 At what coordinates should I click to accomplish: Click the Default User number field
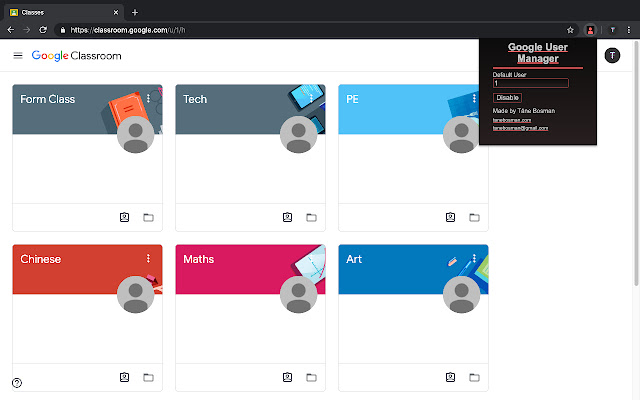(531, 83)
